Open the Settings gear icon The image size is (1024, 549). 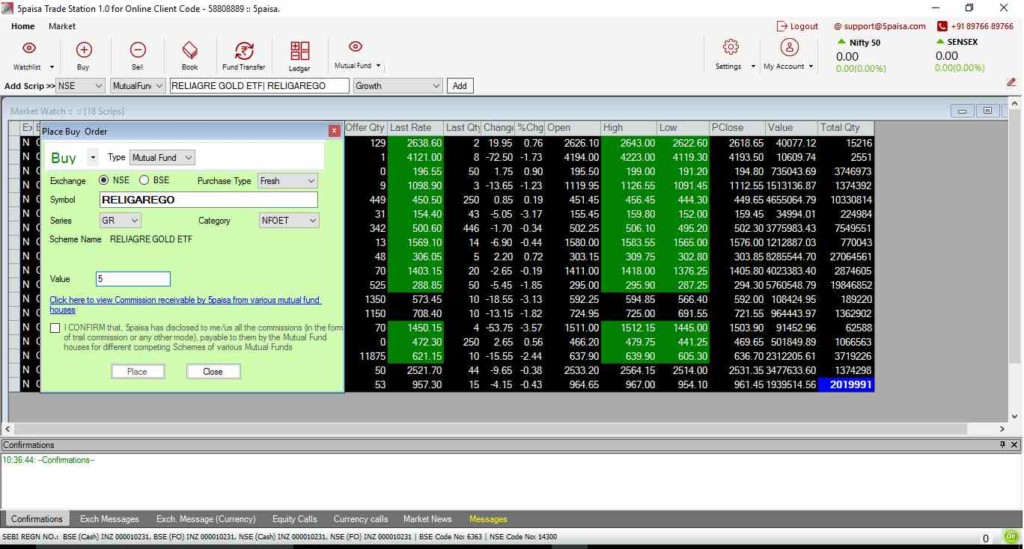pos(731,47)
